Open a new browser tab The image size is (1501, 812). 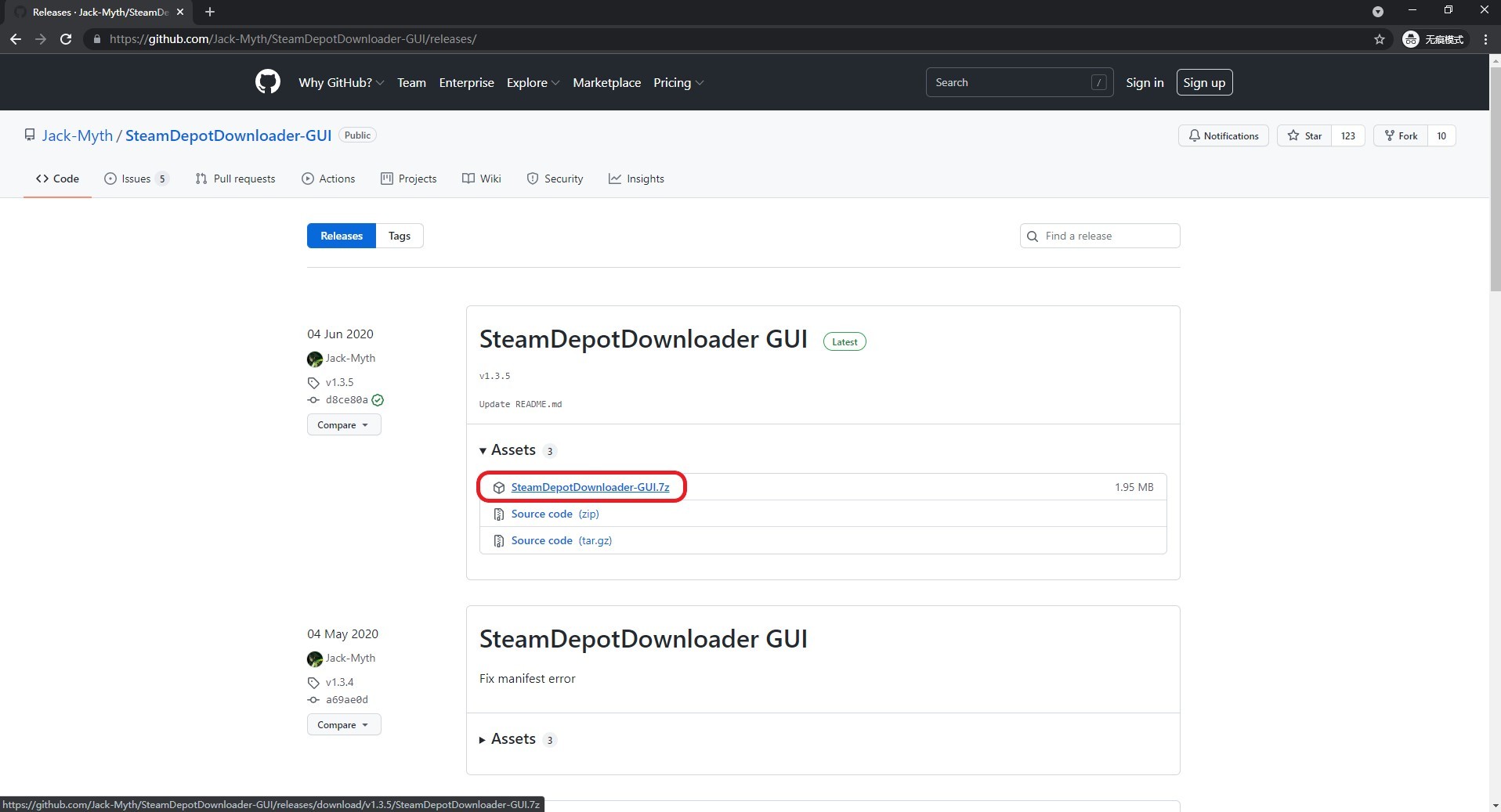209,12
